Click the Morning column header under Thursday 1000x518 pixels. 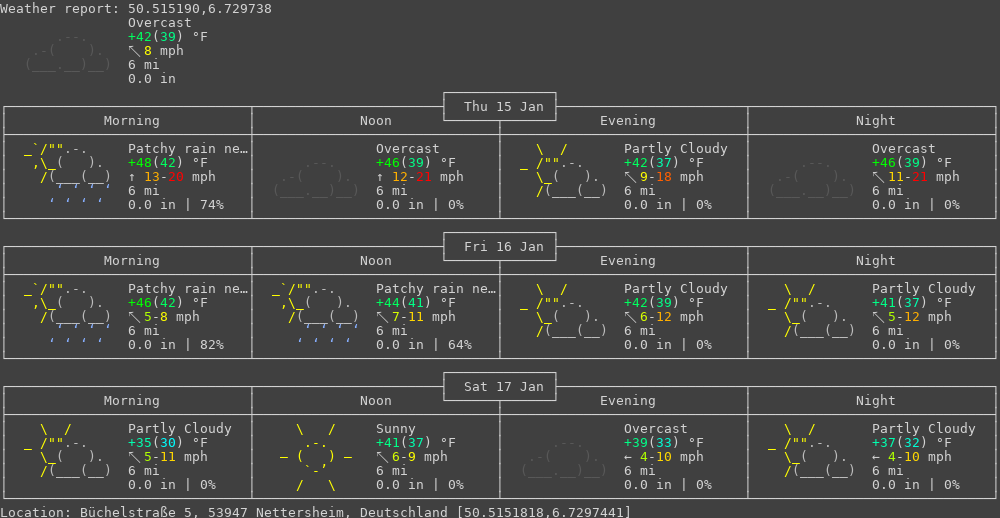click(131, 121)
